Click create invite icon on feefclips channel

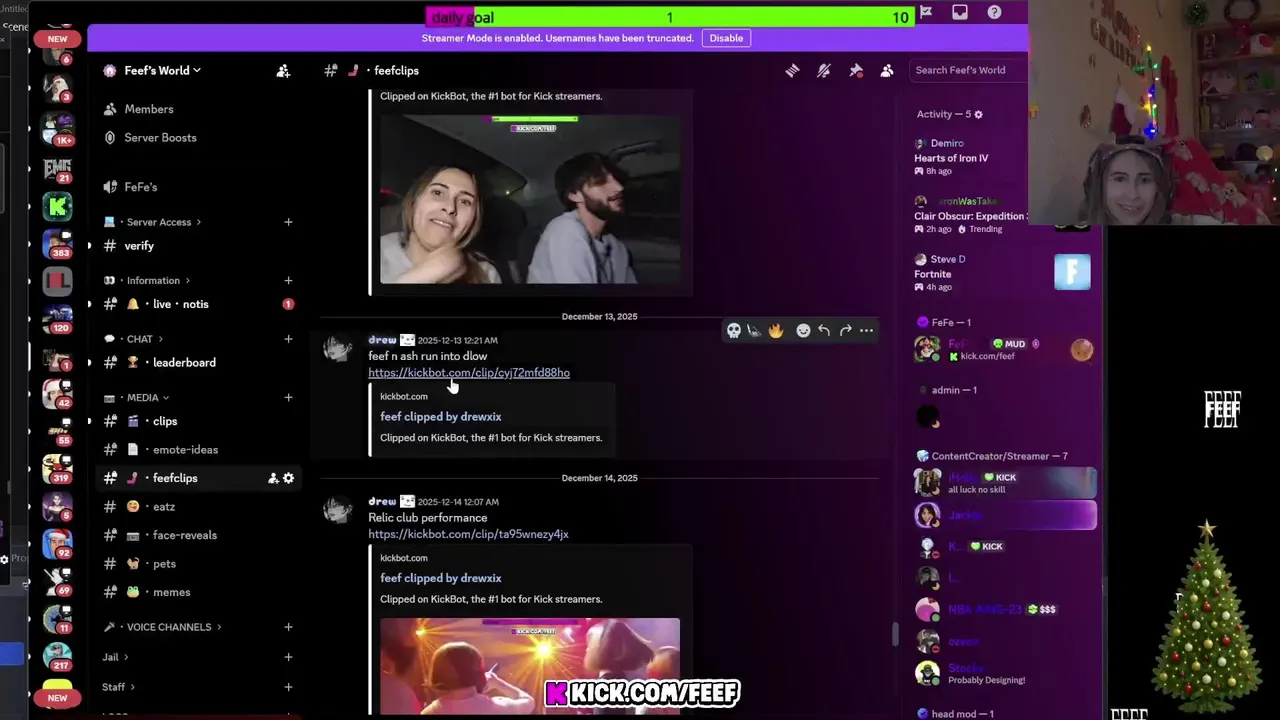tap(273, 478)
